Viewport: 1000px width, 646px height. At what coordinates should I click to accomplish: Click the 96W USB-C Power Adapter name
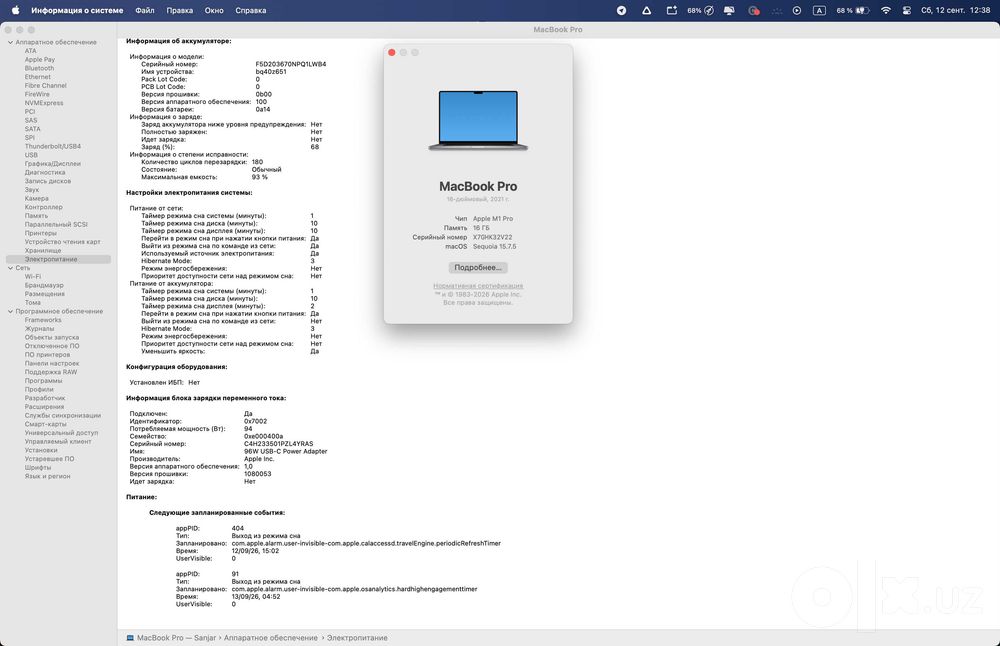click(286, 451)
